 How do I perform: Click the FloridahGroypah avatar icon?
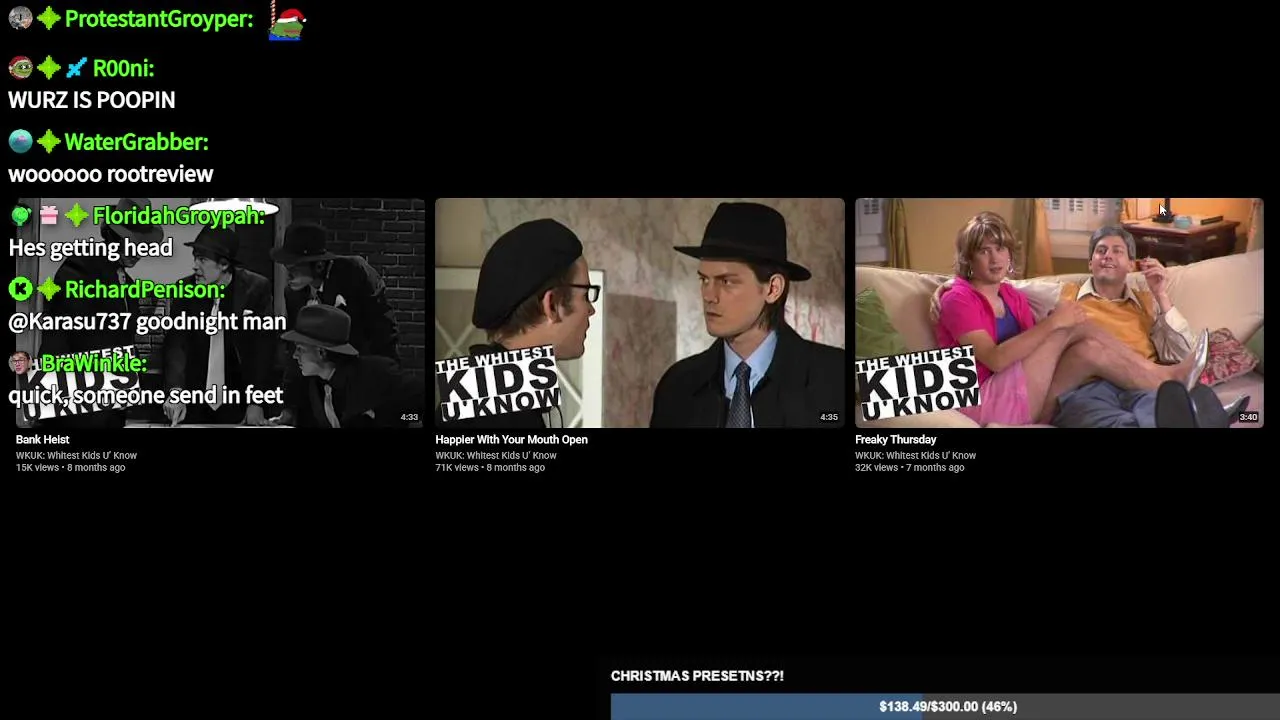[x=20, y=215]
